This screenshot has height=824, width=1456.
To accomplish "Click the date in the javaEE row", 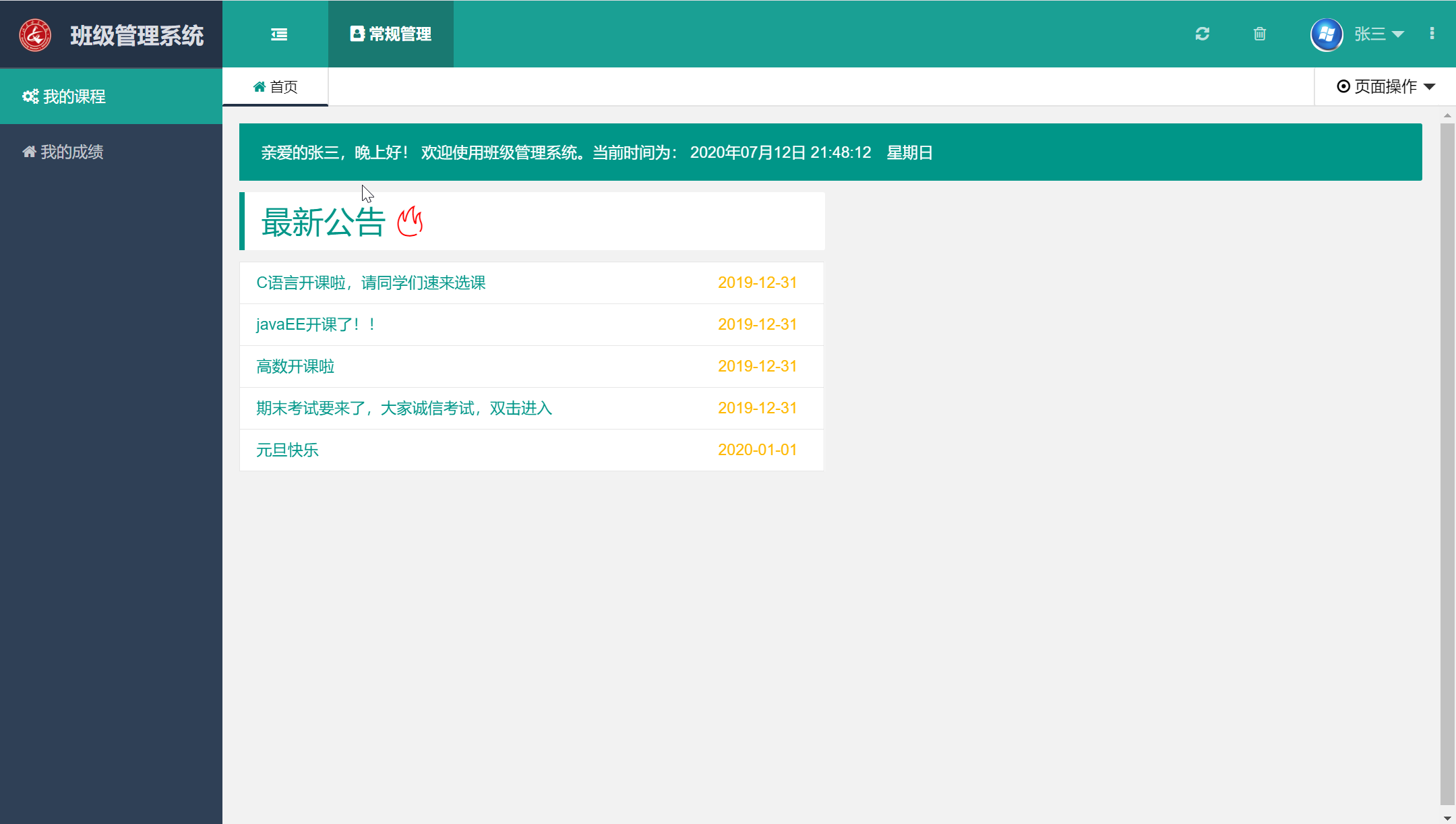I will click(x=757, y=324).
